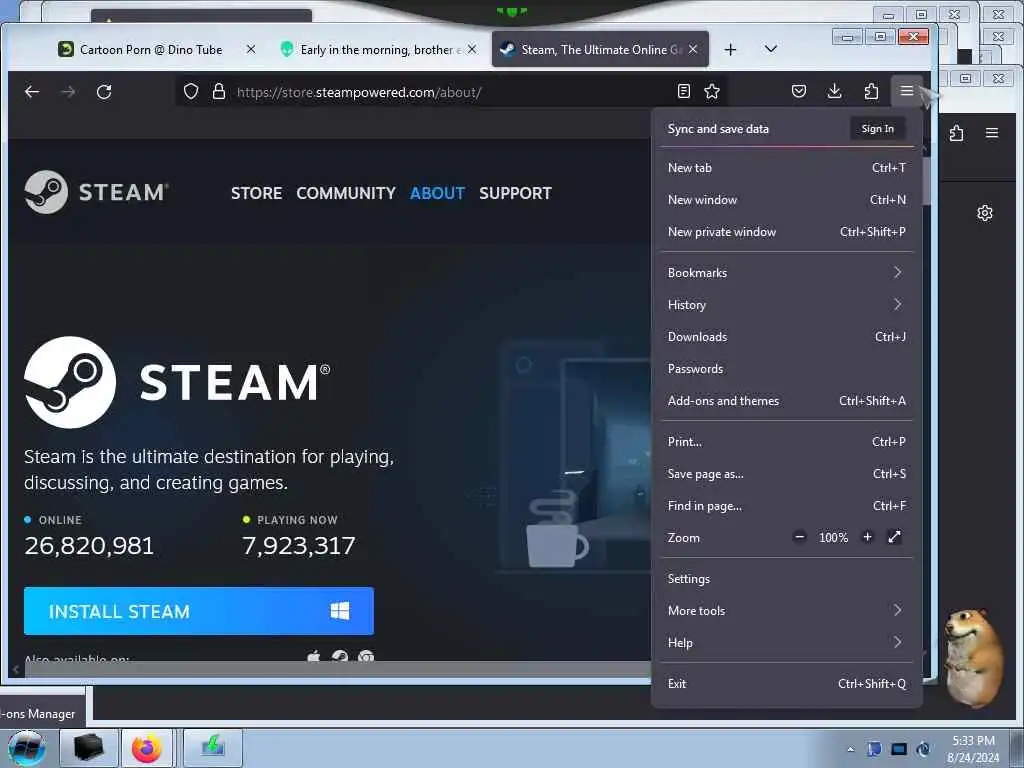
Task: Click the network tray icon
Action: pos(899,749)
